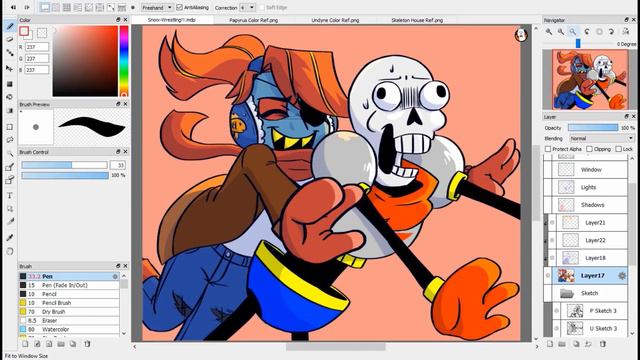Switch to Undyne Color Ref.png tab
The image size is (640, 360).
click(335, 20)
